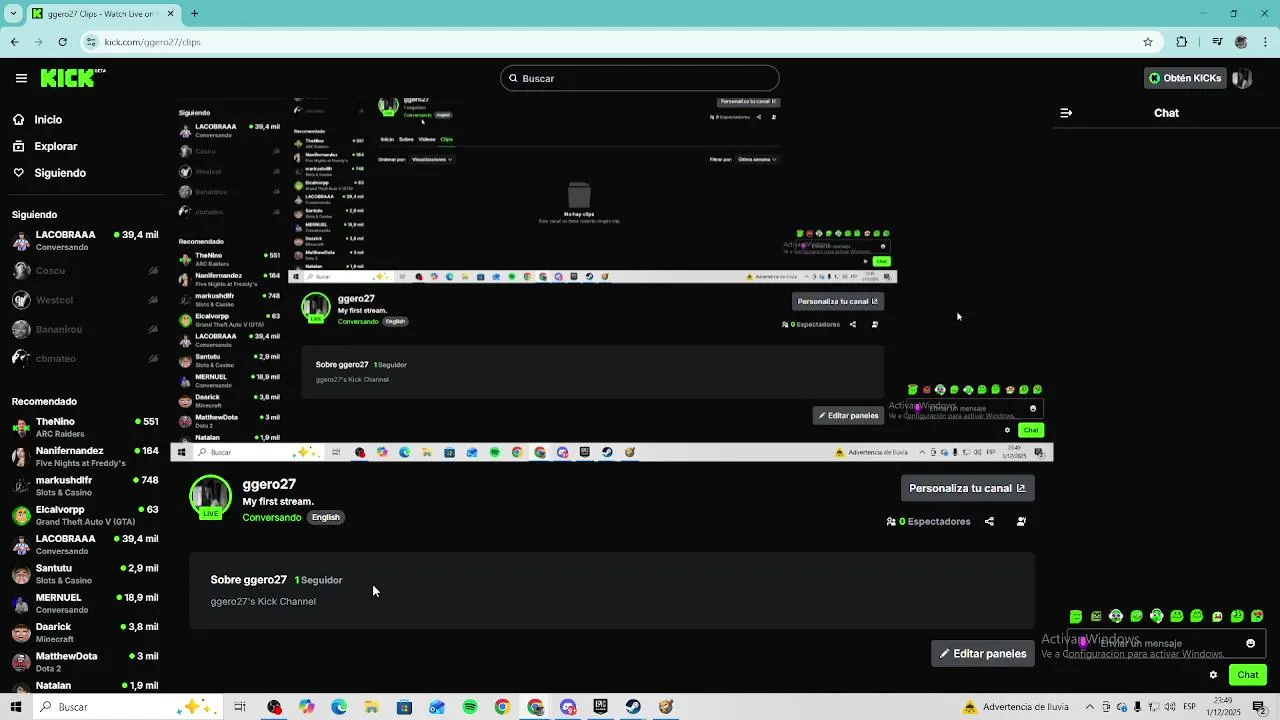Click Editar paneles button
1280x720 pixels.
[983, 654]
